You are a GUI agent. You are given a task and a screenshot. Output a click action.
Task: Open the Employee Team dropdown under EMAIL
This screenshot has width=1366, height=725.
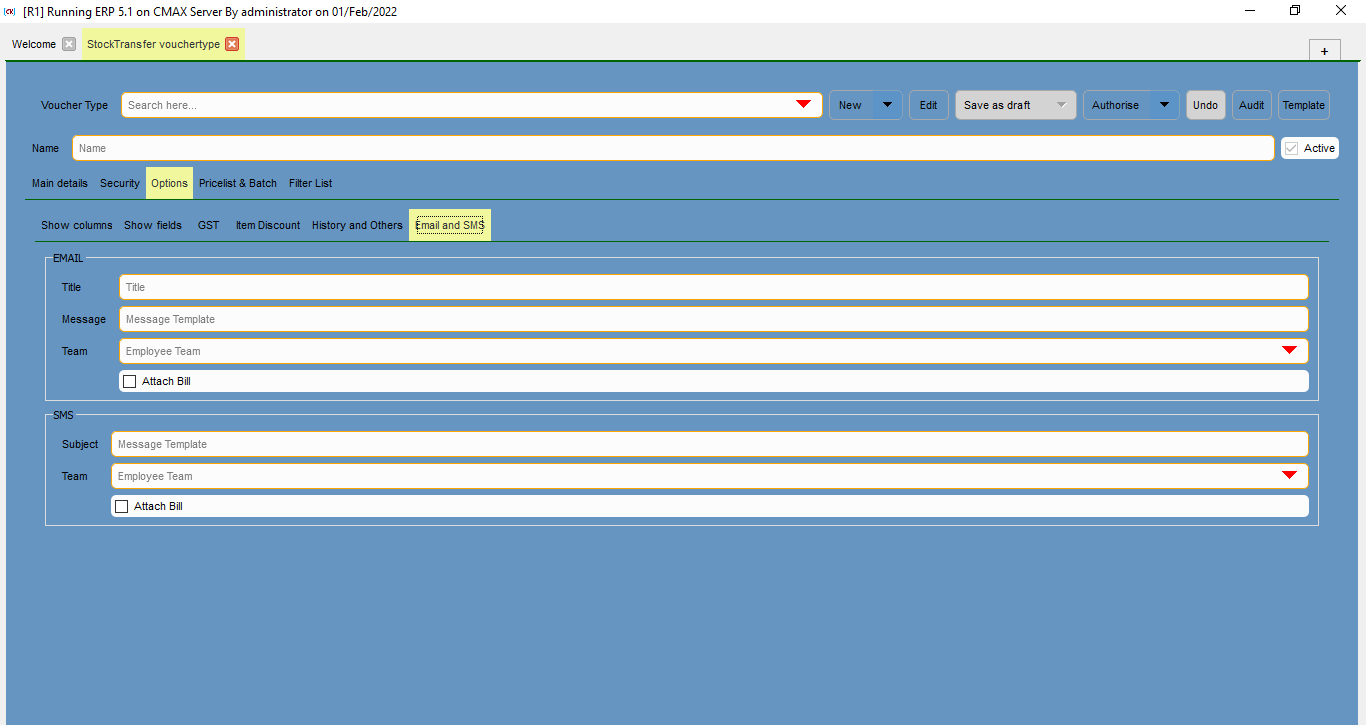point(1289,351)
